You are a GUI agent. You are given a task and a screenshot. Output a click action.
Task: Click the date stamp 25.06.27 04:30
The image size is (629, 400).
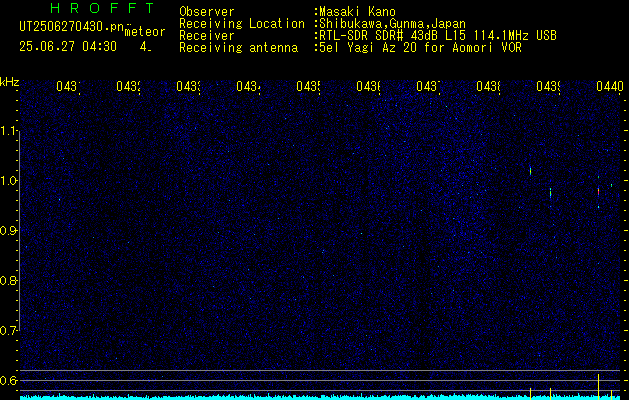click(68, 47)
